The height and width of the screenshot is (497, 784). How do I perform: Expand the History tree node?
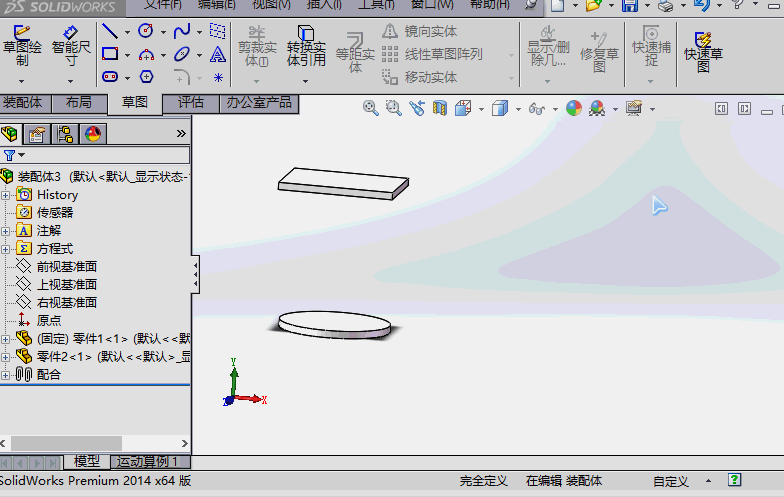6,195
